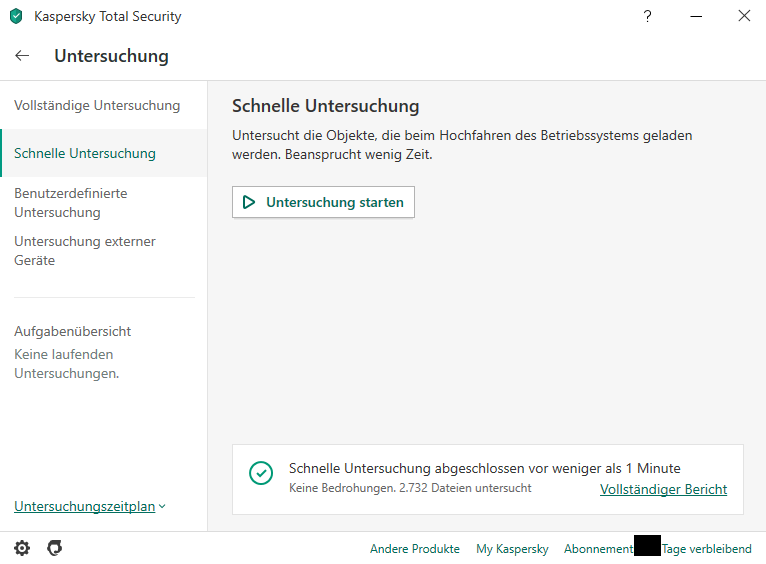Open the My Kaspersky link
Image resolution: width=766 pixels, height=564 pixels.
point(512,549)
